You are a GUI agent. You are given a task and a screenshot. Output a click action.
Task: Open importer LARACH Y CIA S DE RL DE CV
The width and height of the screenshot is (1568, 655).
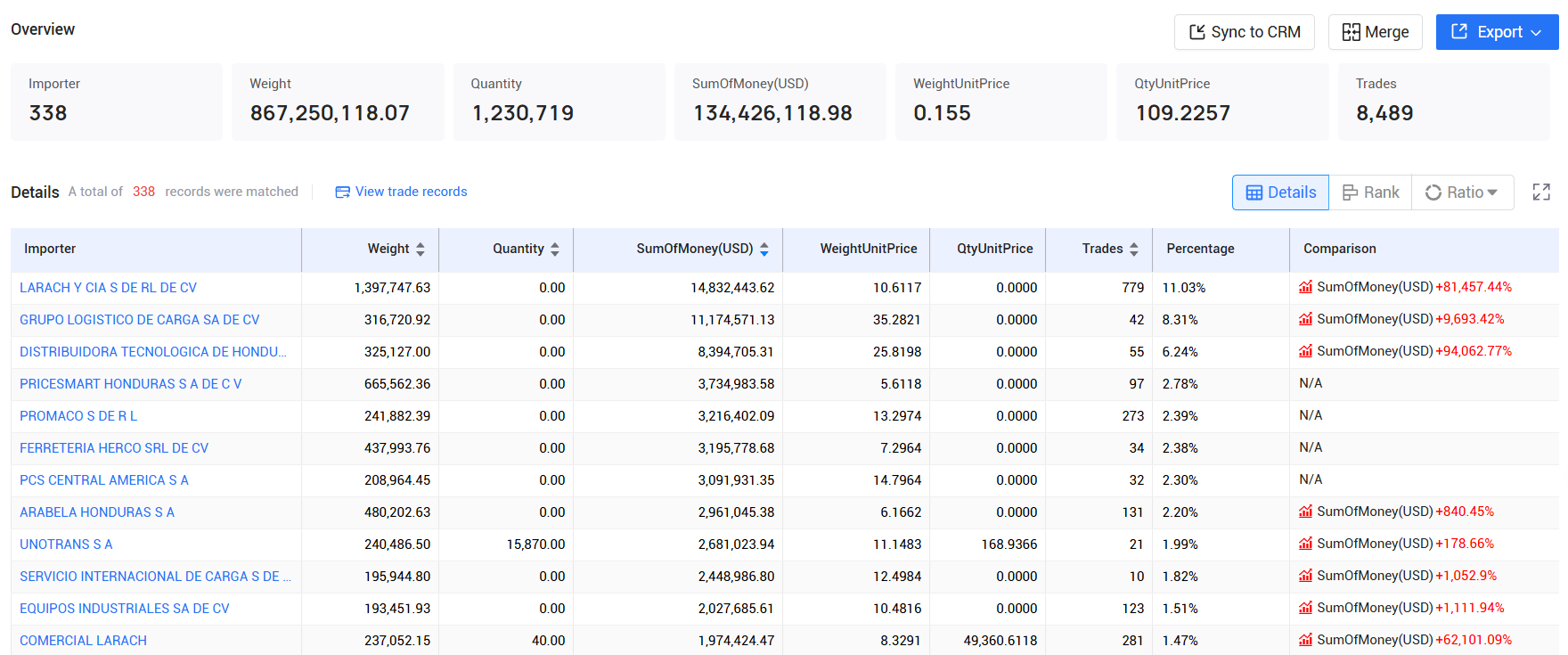point(108,288)
